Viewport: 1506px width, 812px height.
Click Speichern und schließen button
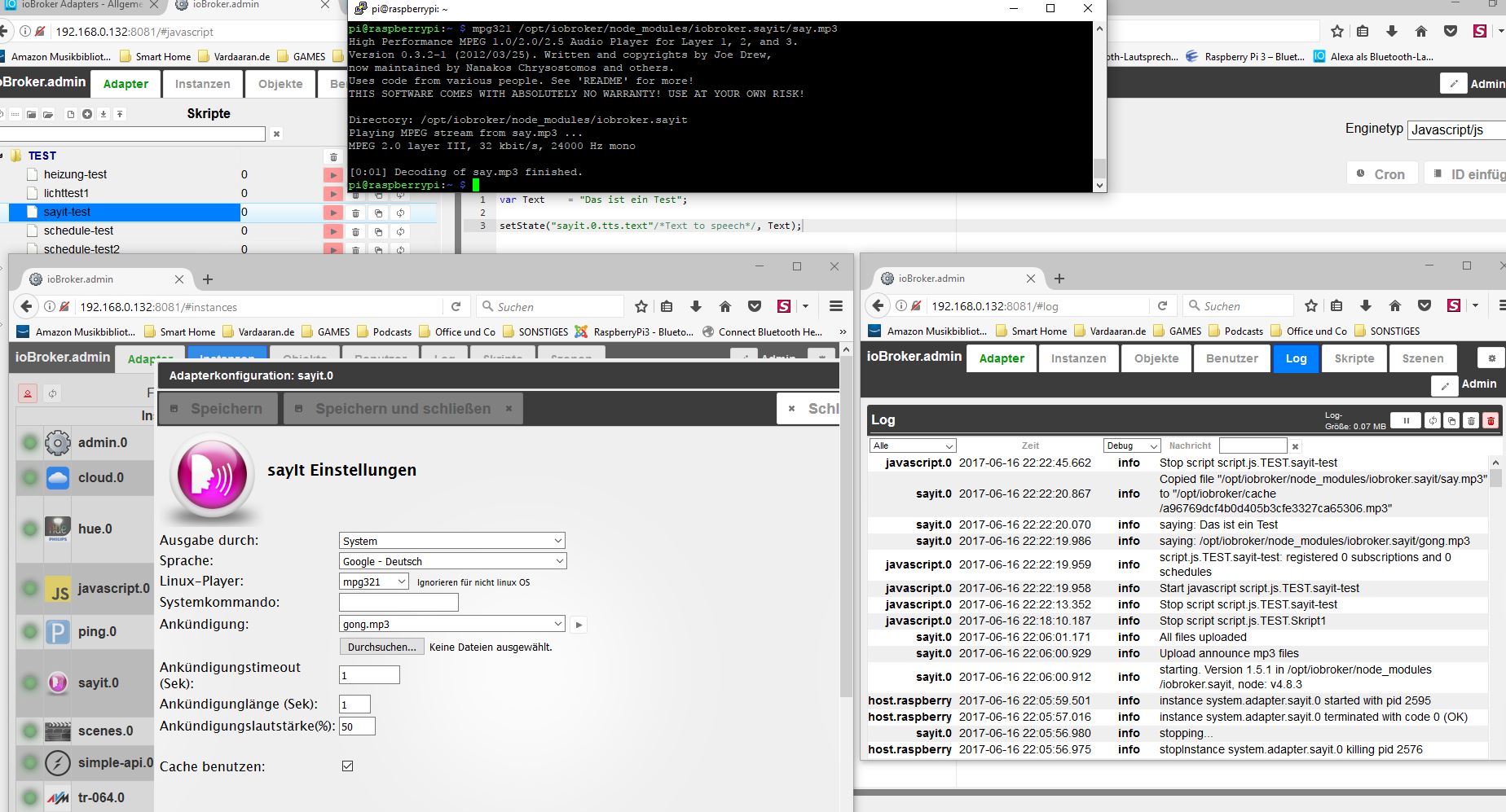pos(403,409)
